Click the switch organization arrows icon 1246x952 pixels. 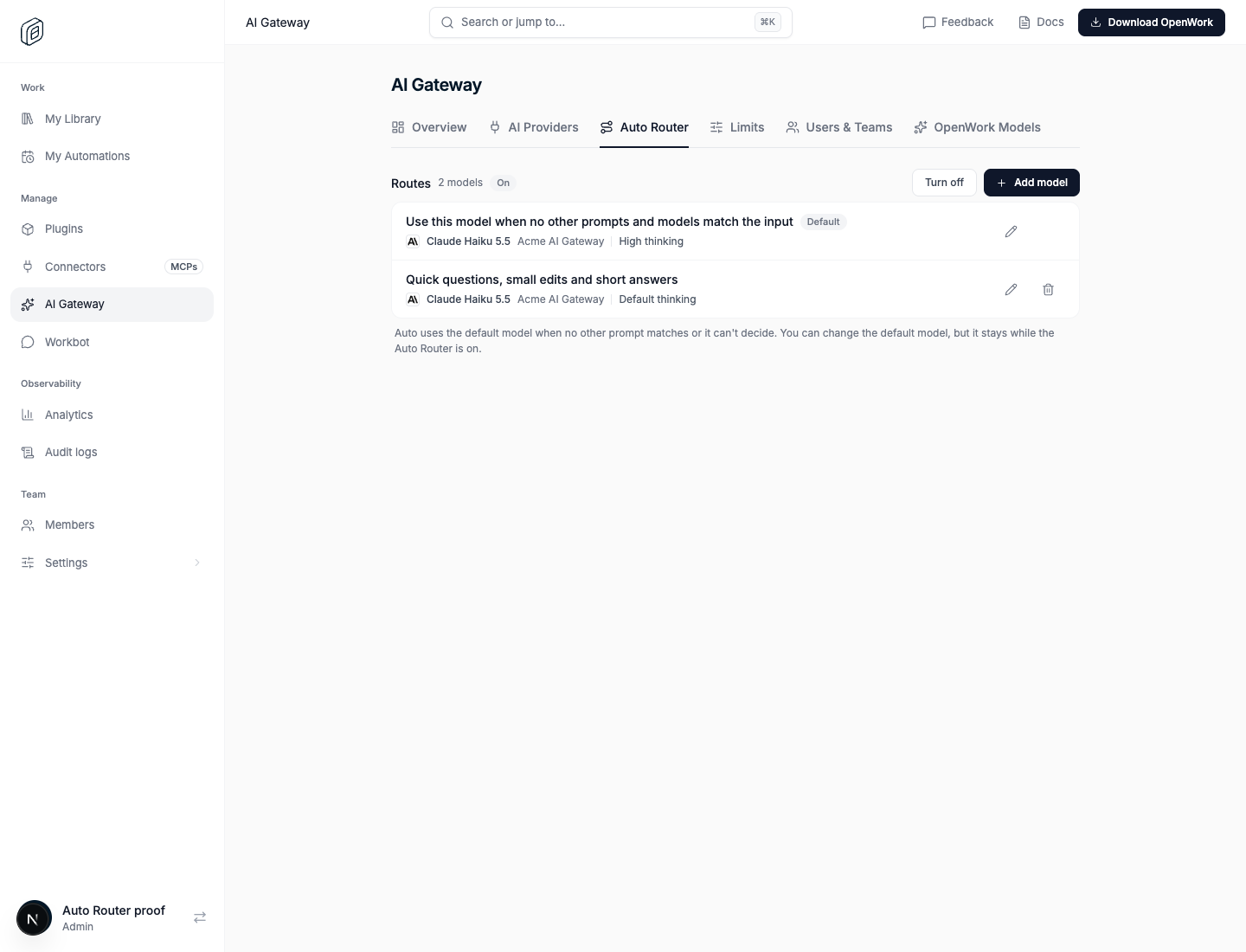200,917
